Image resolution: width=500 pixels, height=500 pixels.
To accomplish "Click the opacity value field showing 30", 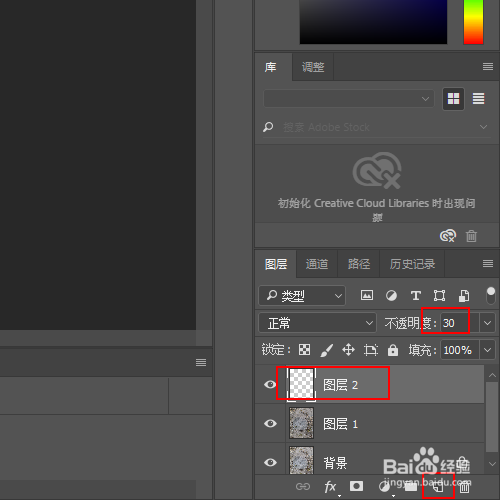I will click(x=460, y=323).
